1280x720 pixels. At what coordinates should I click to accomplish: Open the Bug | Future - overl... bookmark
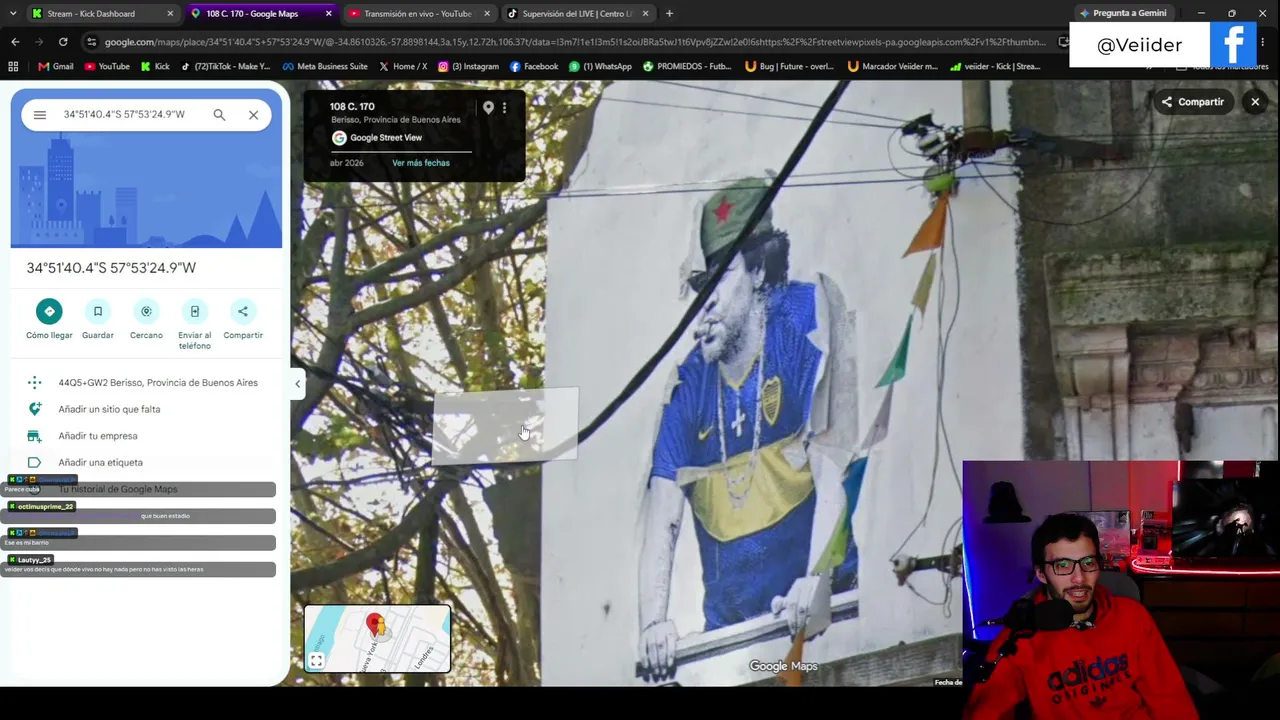pyautogui.click(x=790, y=67)
